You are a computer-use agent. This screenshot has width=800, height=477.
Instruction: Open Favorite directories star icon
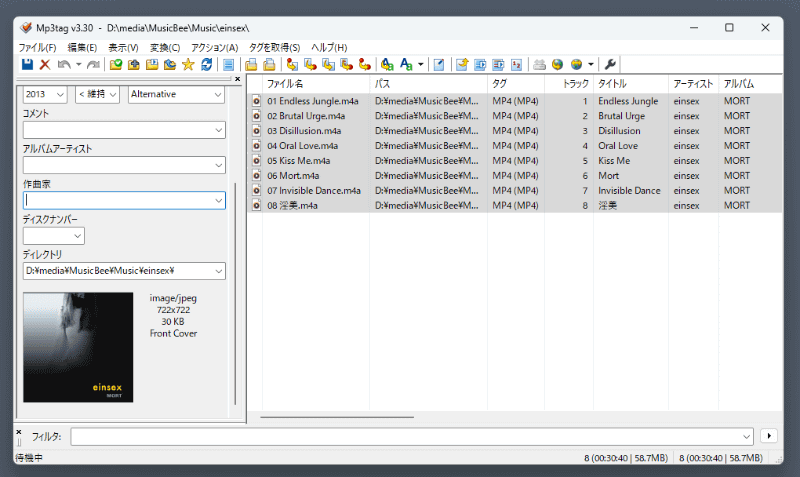188,64
